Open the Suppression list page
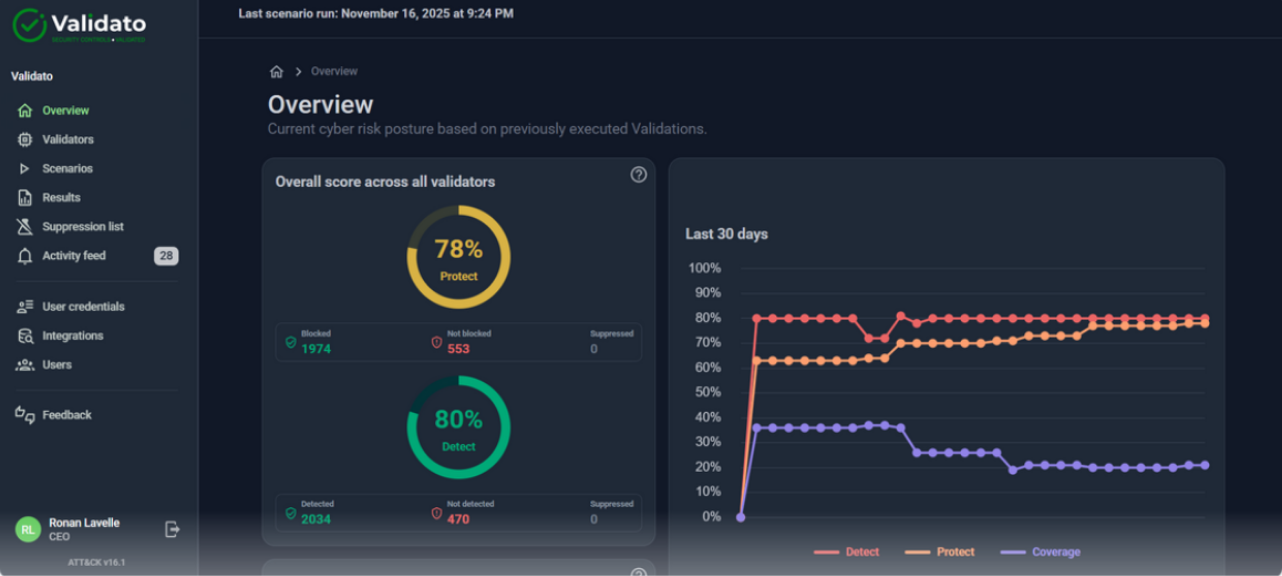The width and height of the screenshot is (1282, 576). pos(82,227)
